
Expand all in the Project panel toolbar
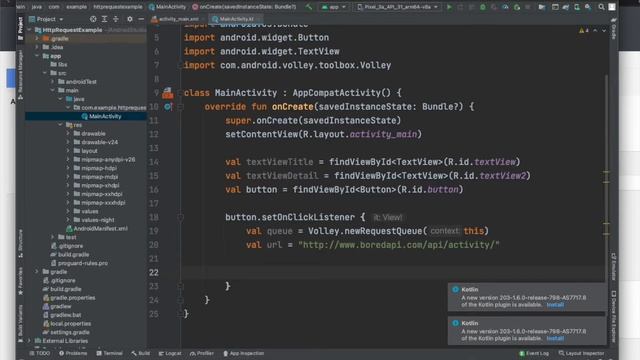[x=104, y=19]
